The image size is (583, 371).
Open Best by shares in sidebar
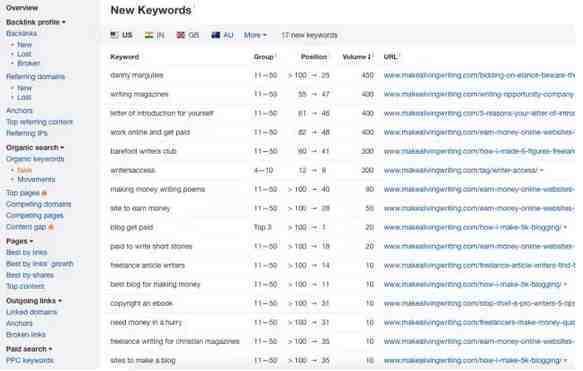point(30,275)
